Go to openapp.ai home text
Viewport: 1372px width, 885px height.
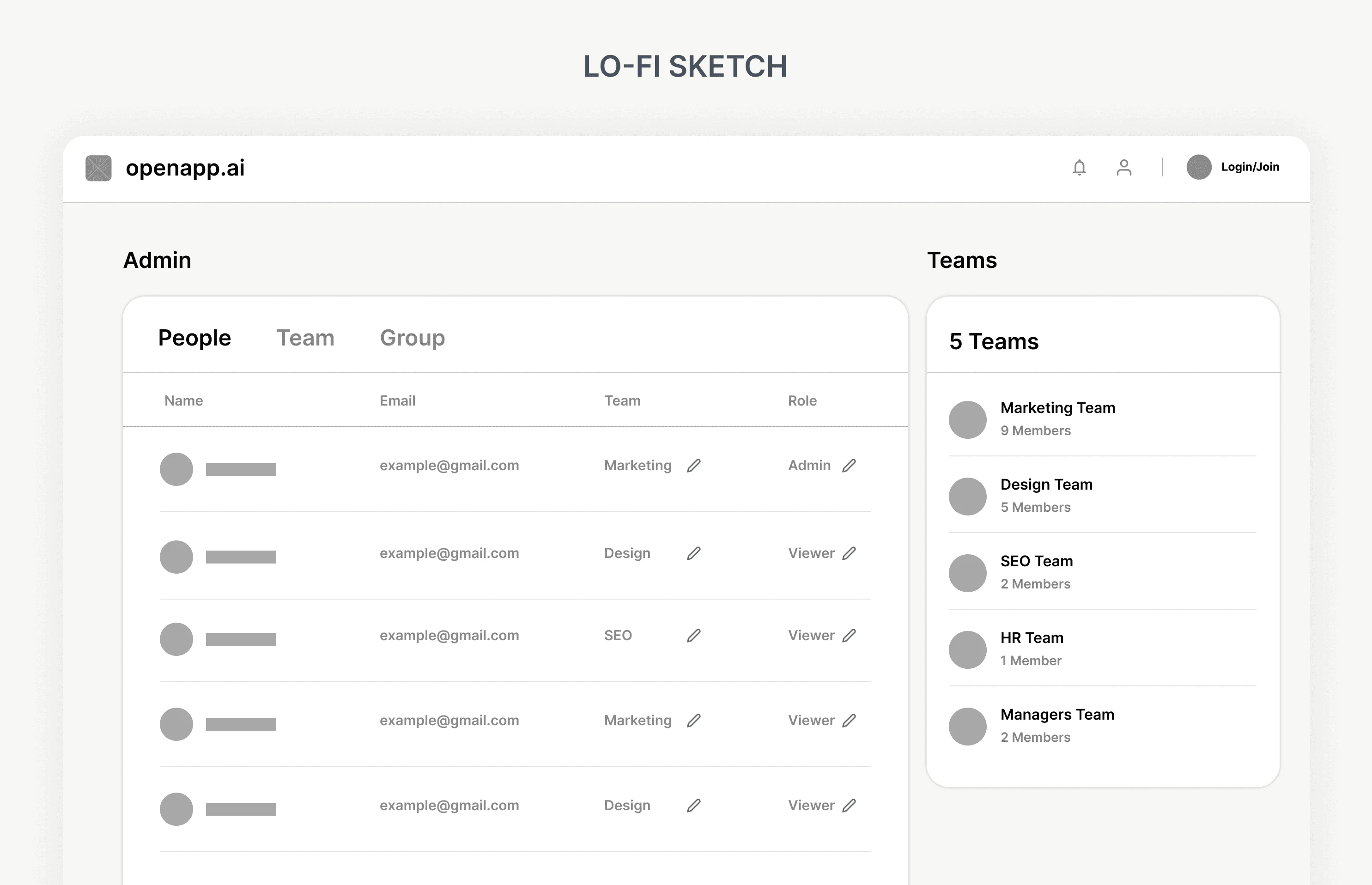coord(185,168)
